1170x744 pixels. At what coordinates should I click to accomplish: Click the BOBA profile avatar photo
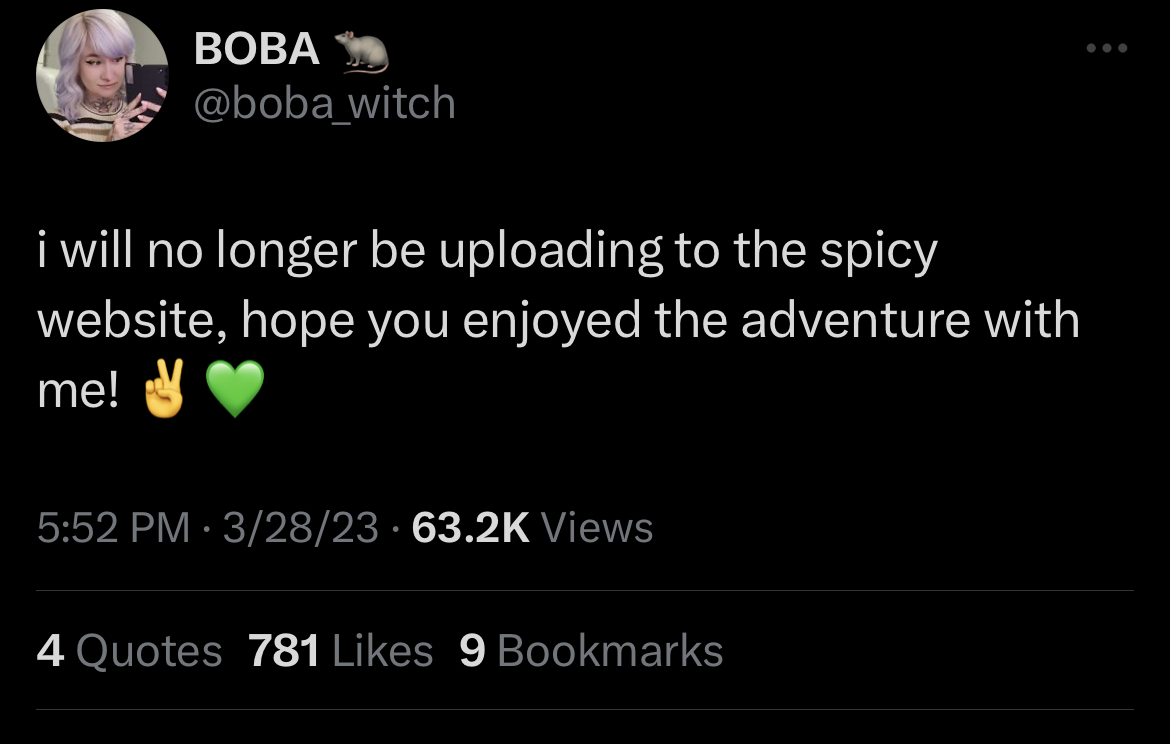[102, 75]
